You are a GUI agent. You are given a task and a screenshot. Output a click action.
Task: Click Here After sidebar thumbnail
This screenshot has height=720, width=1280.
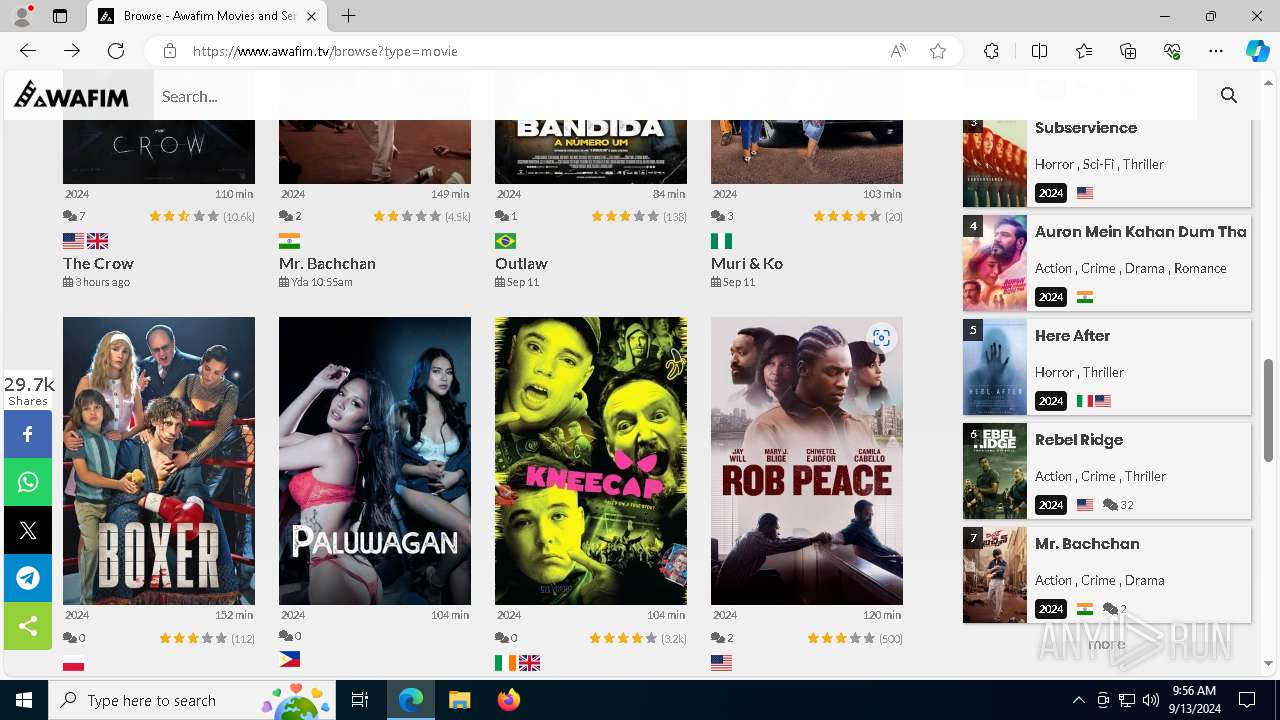995,367
